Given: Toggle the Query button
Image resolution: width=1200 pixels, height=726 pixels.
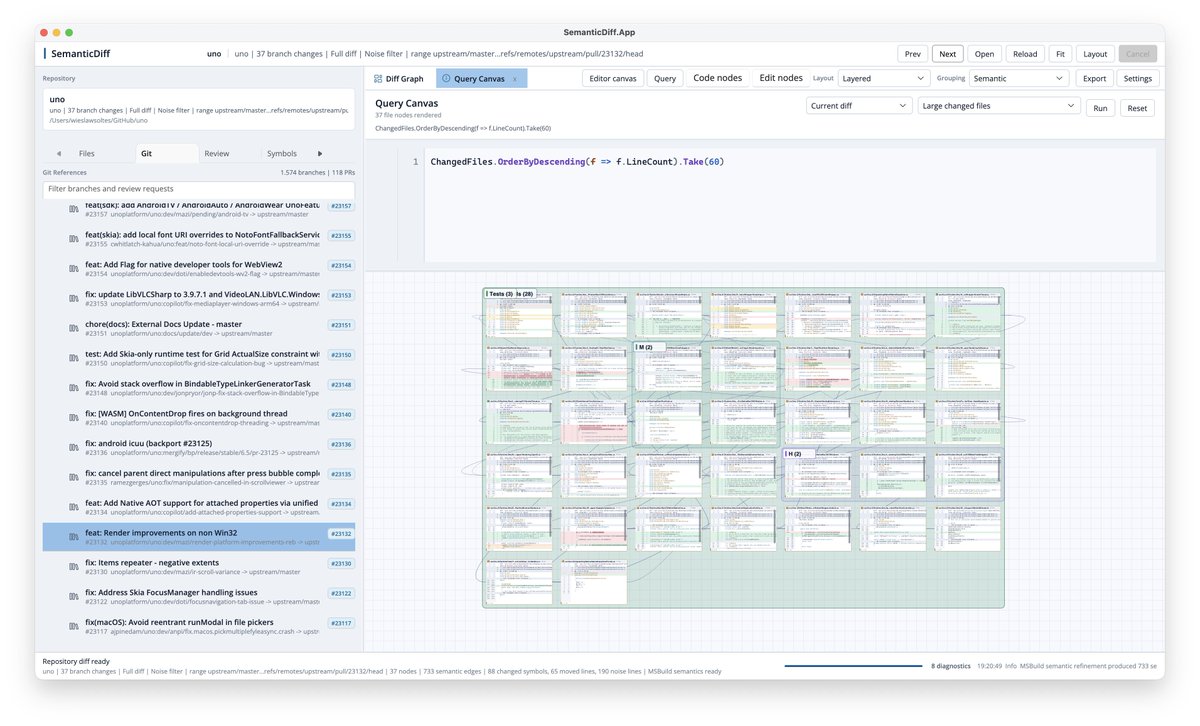Looking at the screenshot, I should point(664,78).
